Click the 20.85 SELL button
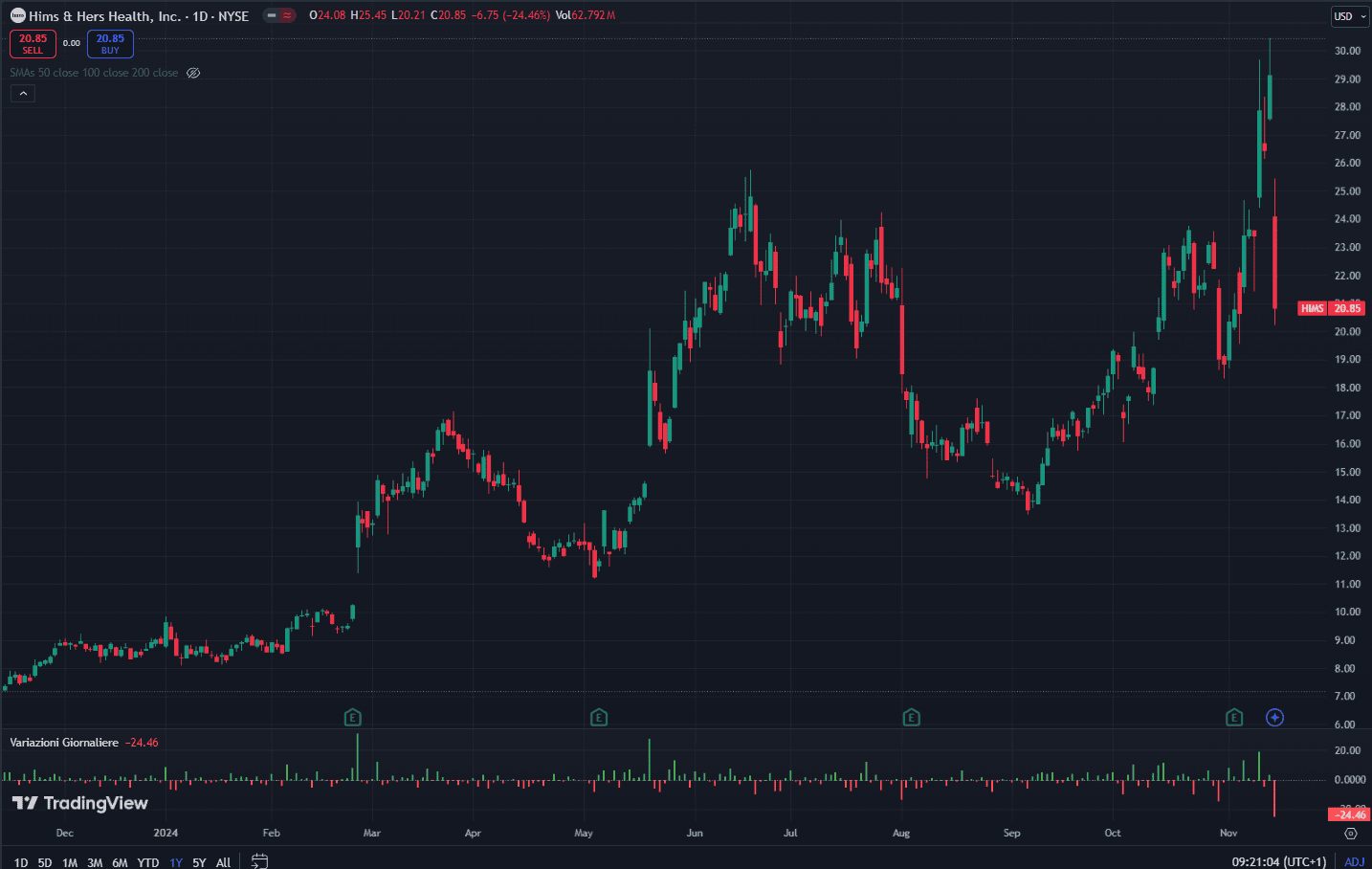1372x869 pixels. pos(33,44)
